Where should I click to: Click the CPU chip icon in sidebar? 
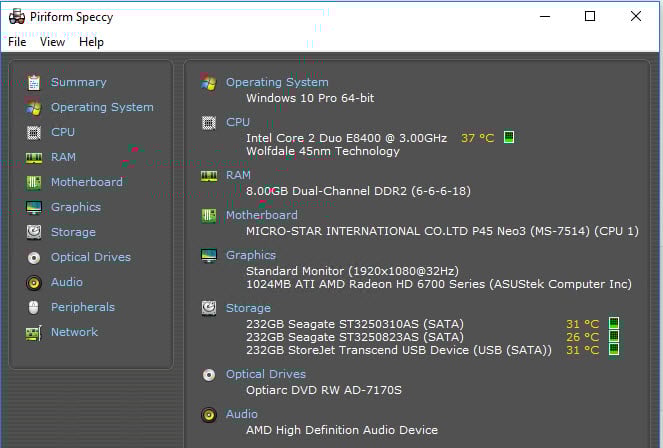34,132
